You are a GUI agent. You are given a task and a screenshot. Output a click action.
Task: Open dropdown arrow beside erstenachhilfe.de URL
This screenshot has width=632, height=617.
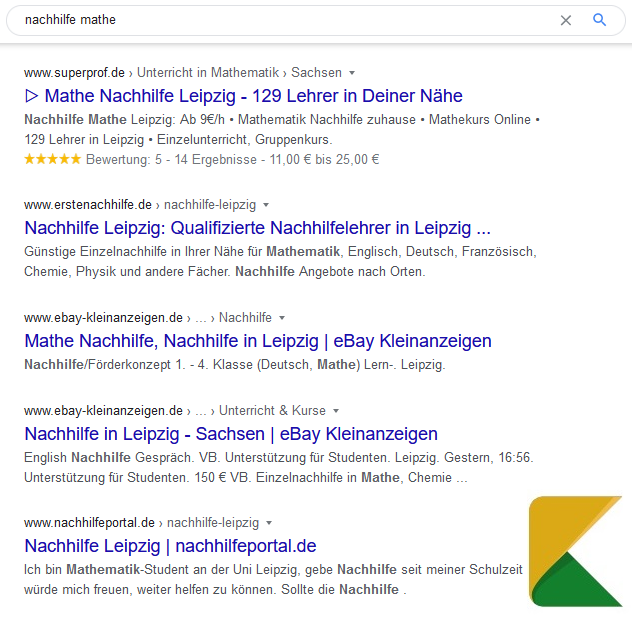[266, 205]
